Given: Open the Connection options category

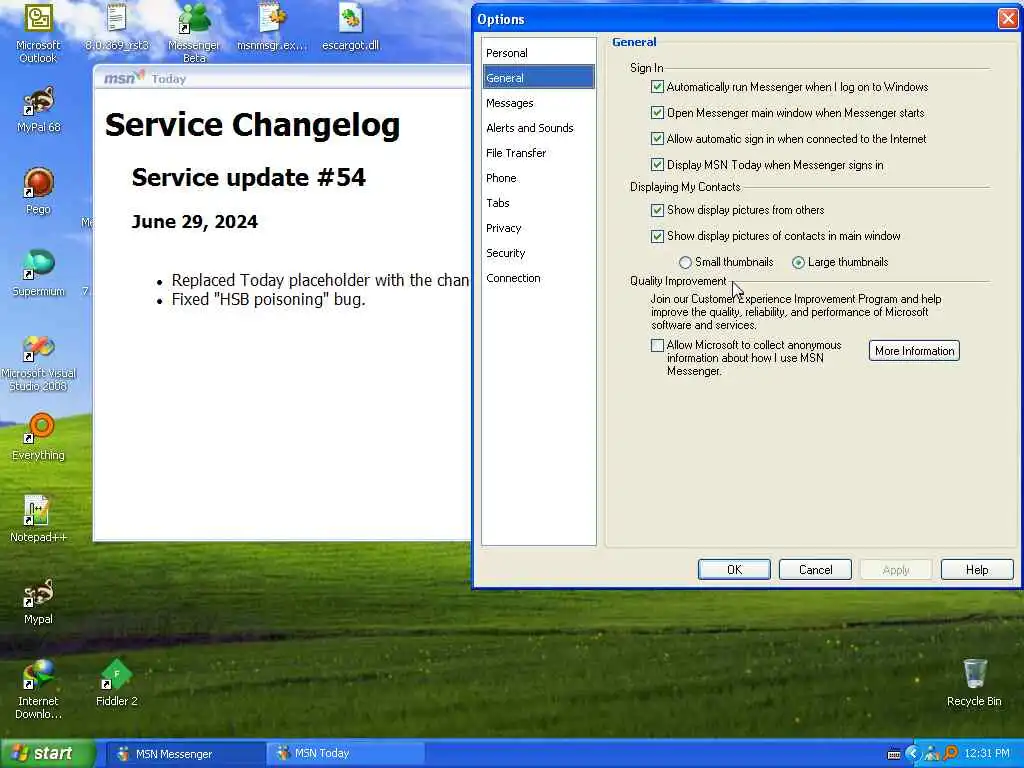Looking at the screenshot, I should (x=539, y=278).
